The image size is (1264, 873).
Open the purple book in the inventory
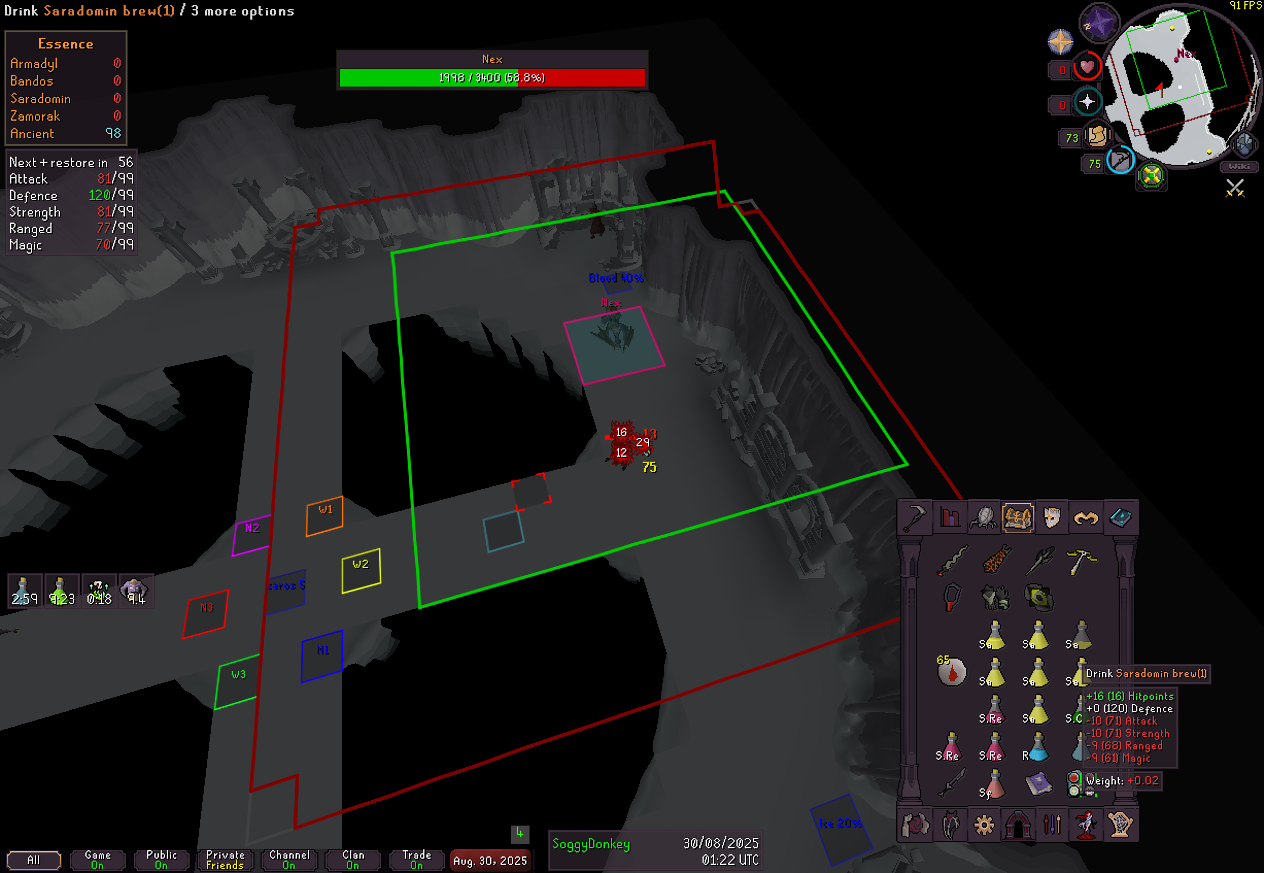click(x=1038, y=782)
